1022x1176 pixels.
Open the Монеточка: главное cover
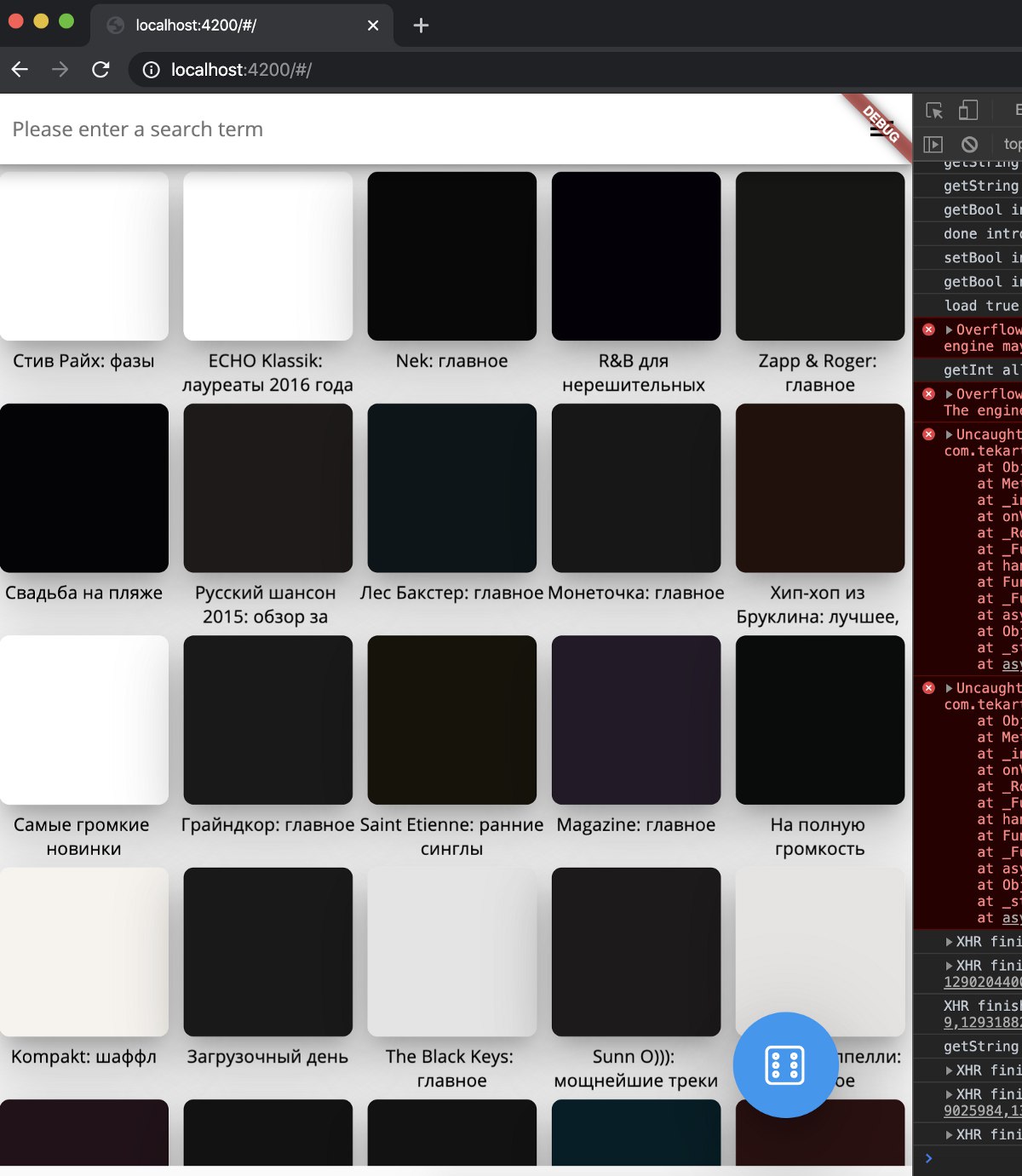(636, 488)
